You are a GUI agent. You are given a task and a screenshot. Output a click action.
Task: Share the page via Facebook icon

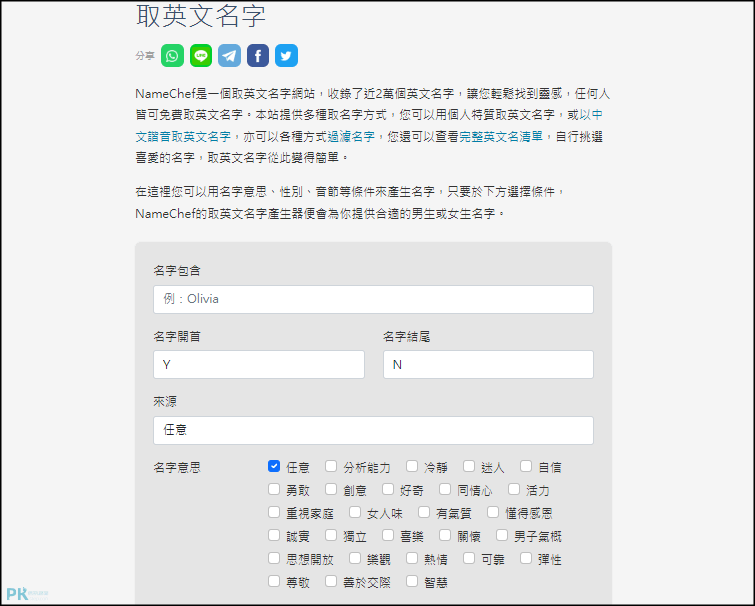(x=258, y=56)
